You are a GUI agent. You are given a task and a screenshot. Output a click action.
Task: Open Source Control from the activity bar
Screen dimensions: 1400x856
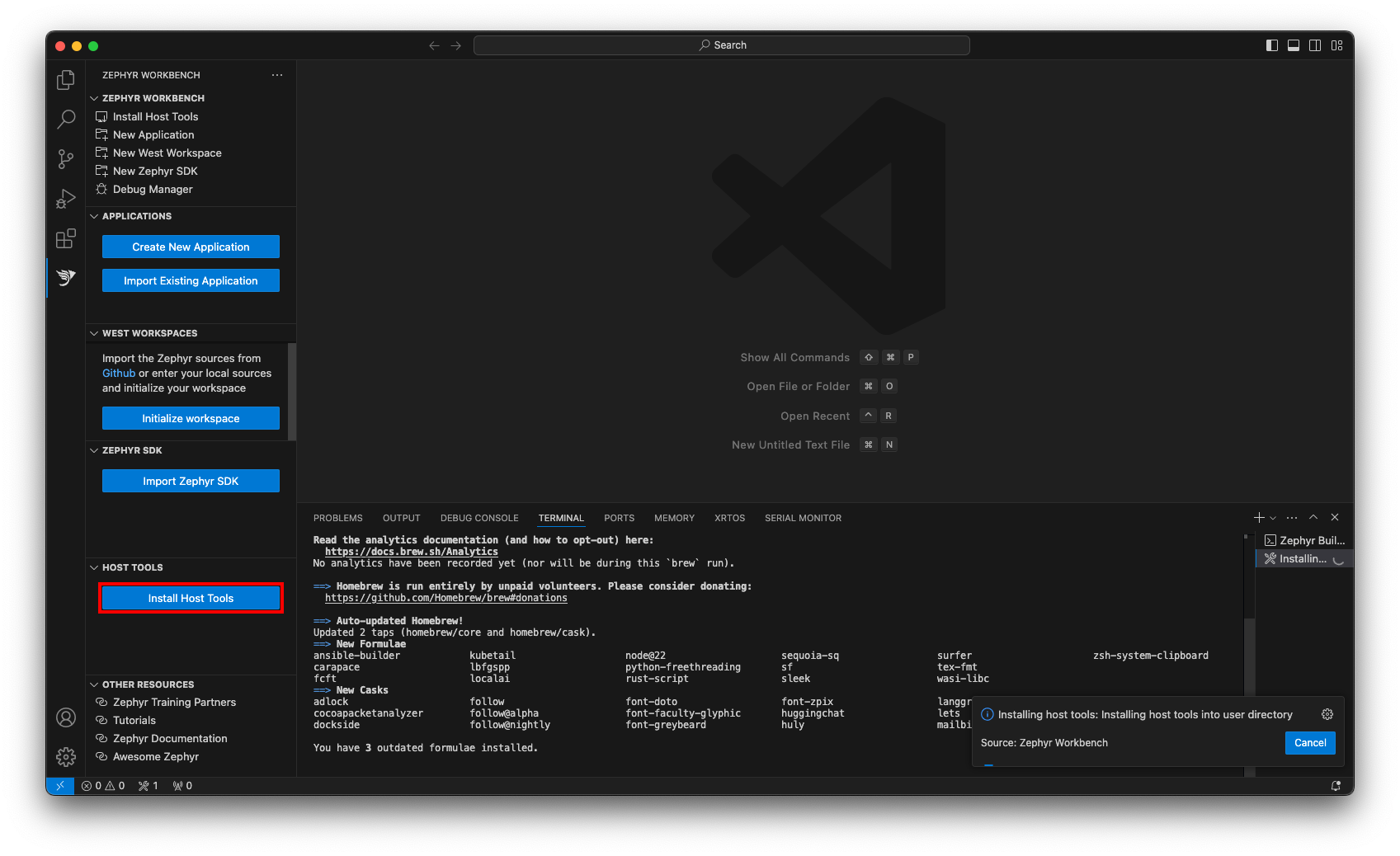(x=65, y=158)
